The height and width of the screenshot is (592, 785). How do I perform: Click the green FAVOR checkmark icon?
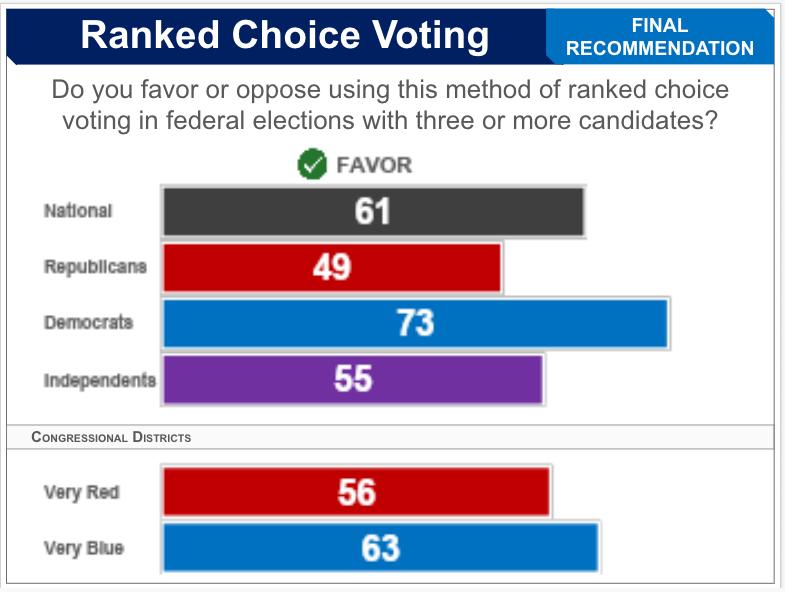tap(312, 165)
